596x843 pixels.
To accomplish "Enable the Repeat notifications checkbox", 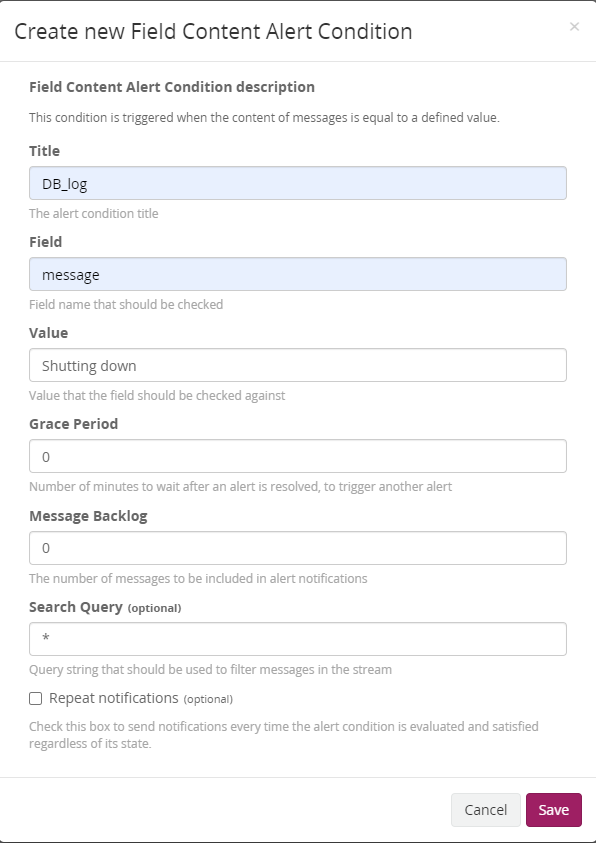I will pyautogui.click(x=35, y=698).
